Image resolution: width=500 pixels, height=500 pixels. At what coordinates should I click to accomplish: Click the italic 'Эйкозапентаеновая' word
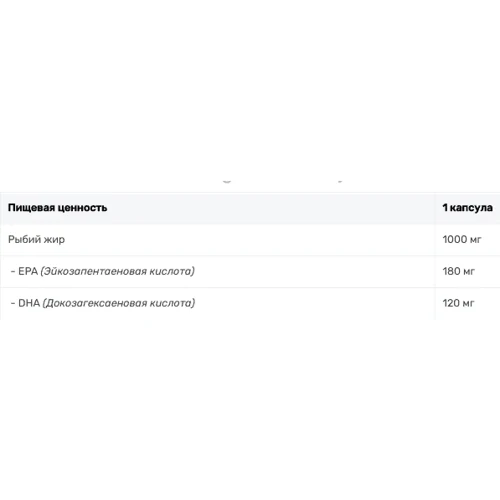tap(94, 271)
